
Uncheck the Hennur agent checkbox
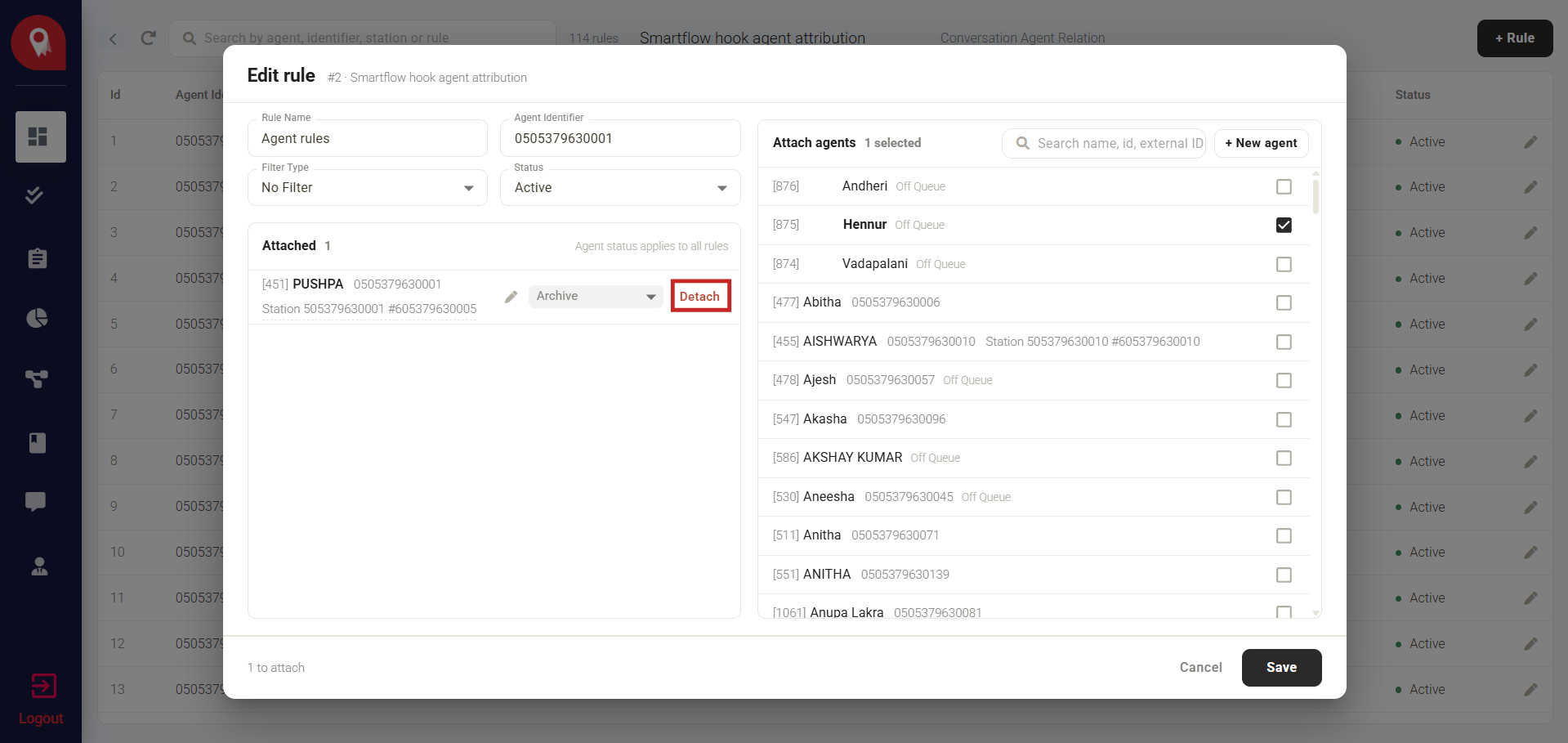click(1284, 225)
